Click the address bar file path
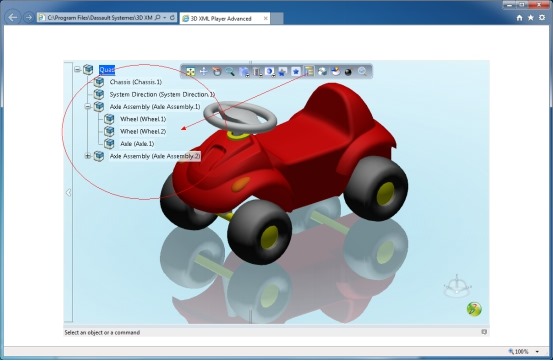Viewport: 553px width, 361px height. point(100,17)
